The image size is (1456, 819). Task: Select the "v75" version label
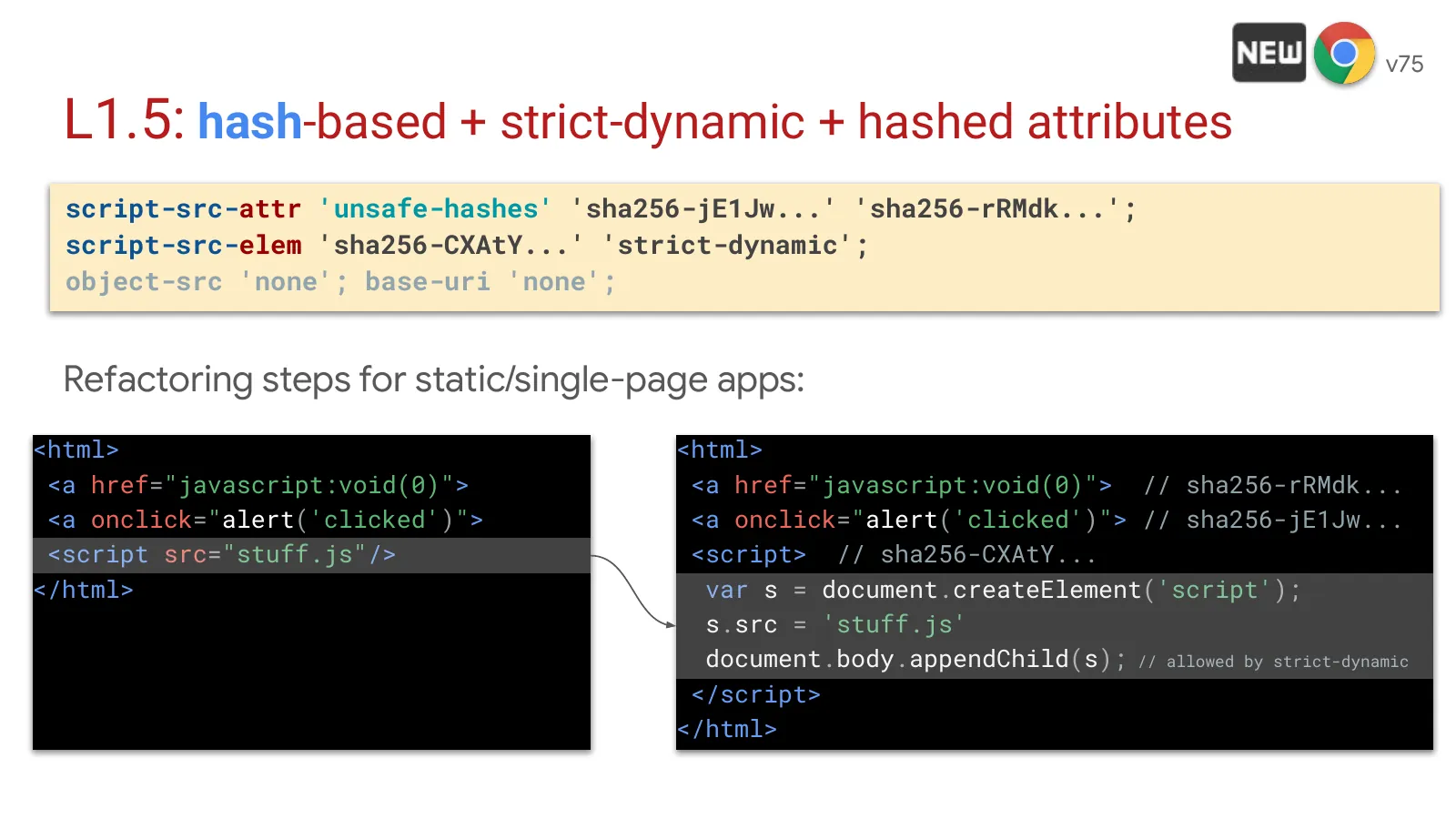pos(1404,65)
